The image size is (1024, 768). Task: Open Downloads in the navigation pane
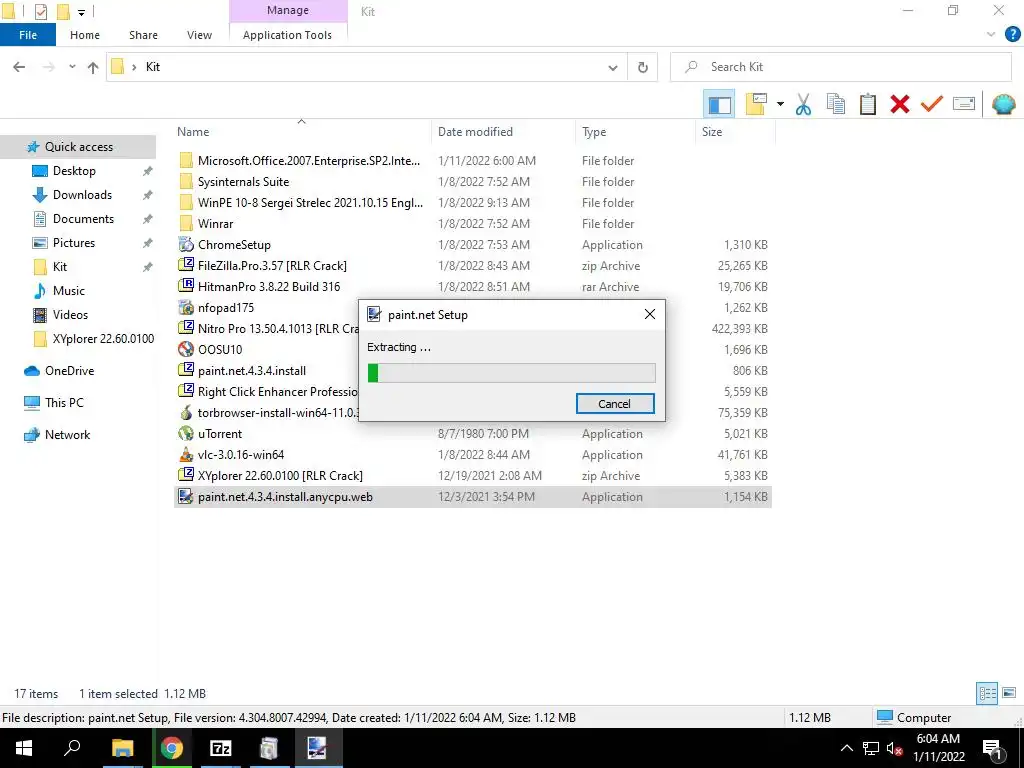pos(82,195)
